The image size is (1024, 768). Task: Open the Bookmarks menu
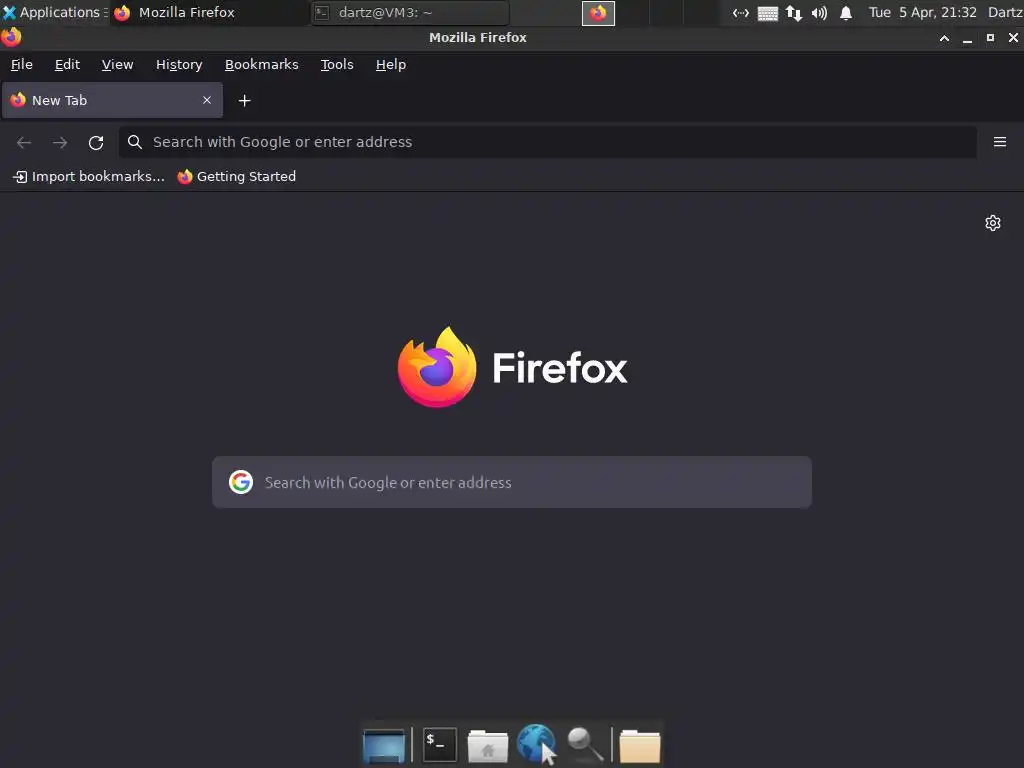pos(261,65)
